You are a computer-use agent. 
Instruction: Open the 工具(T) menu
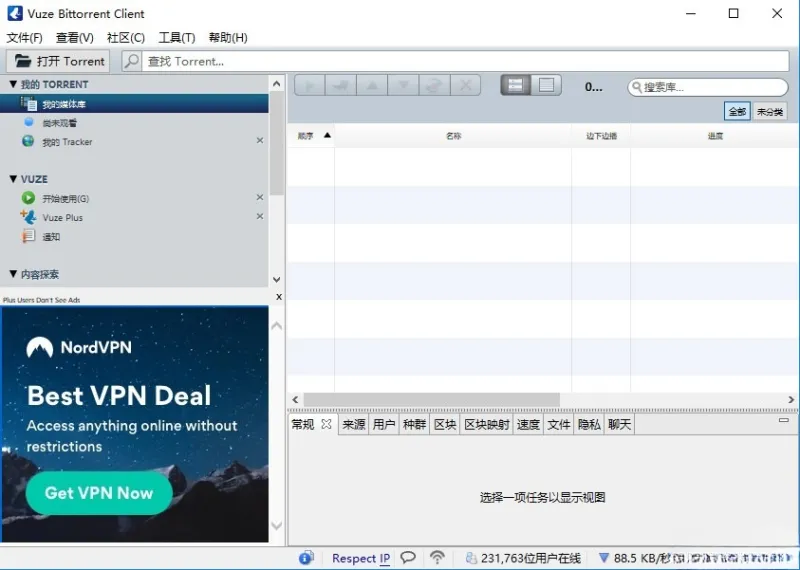[177, 37]
